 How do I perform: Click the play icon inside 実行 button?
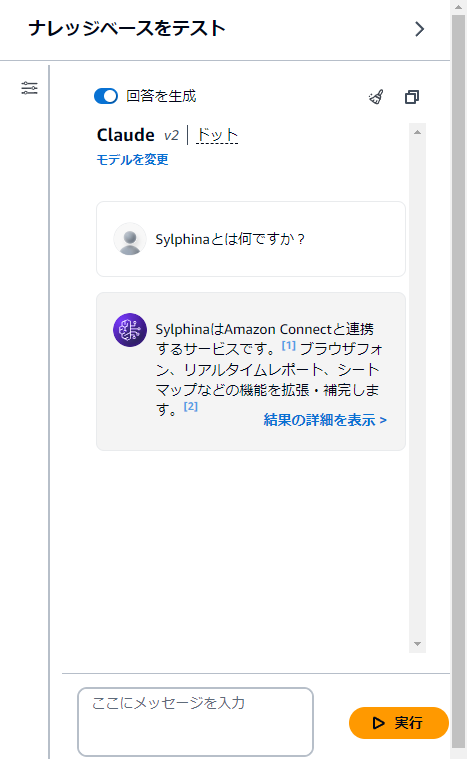tap(378, 723)
